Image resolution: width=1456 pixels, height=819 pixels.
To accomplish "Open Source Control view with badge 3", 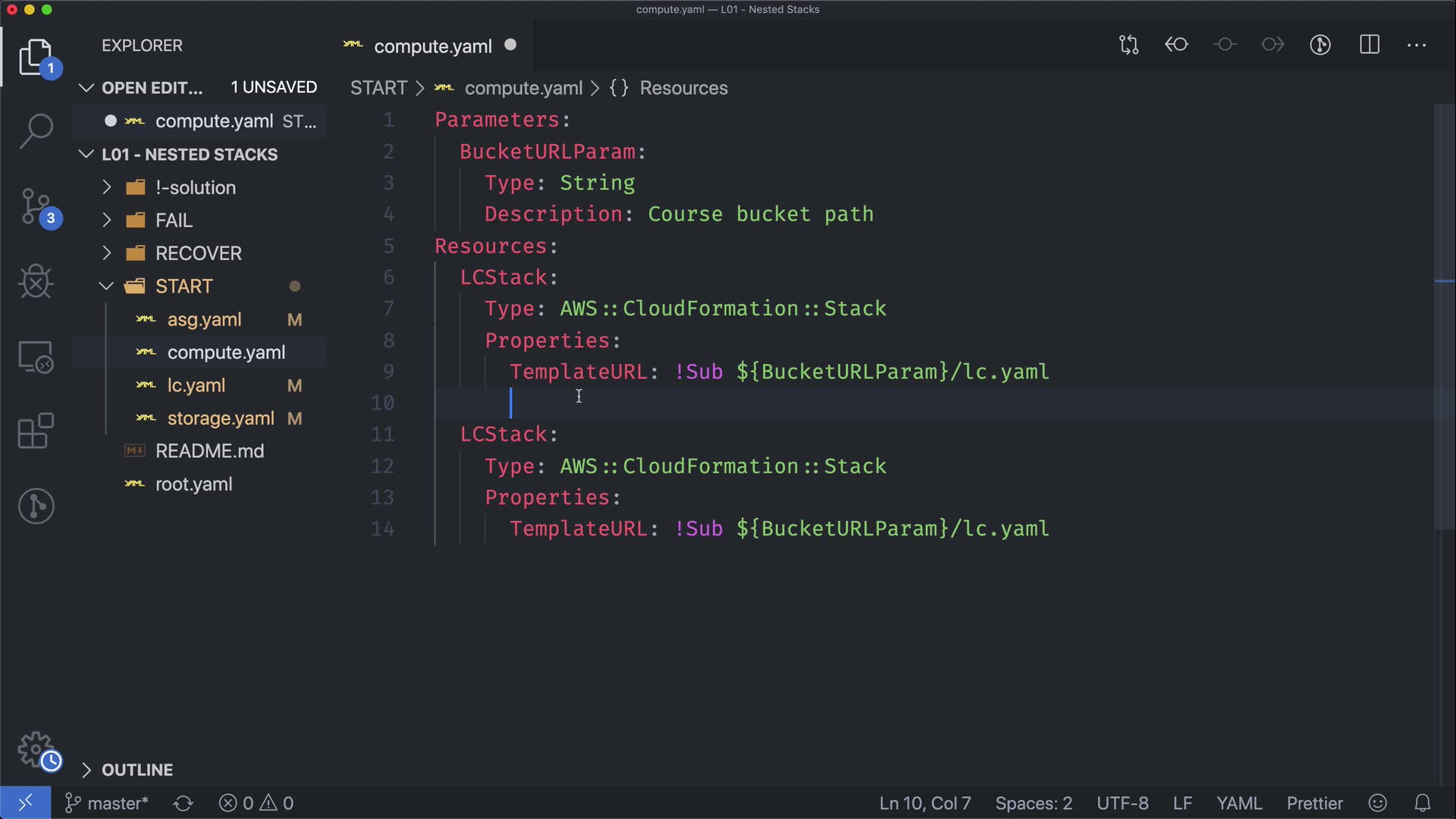I will pos(36,206).
